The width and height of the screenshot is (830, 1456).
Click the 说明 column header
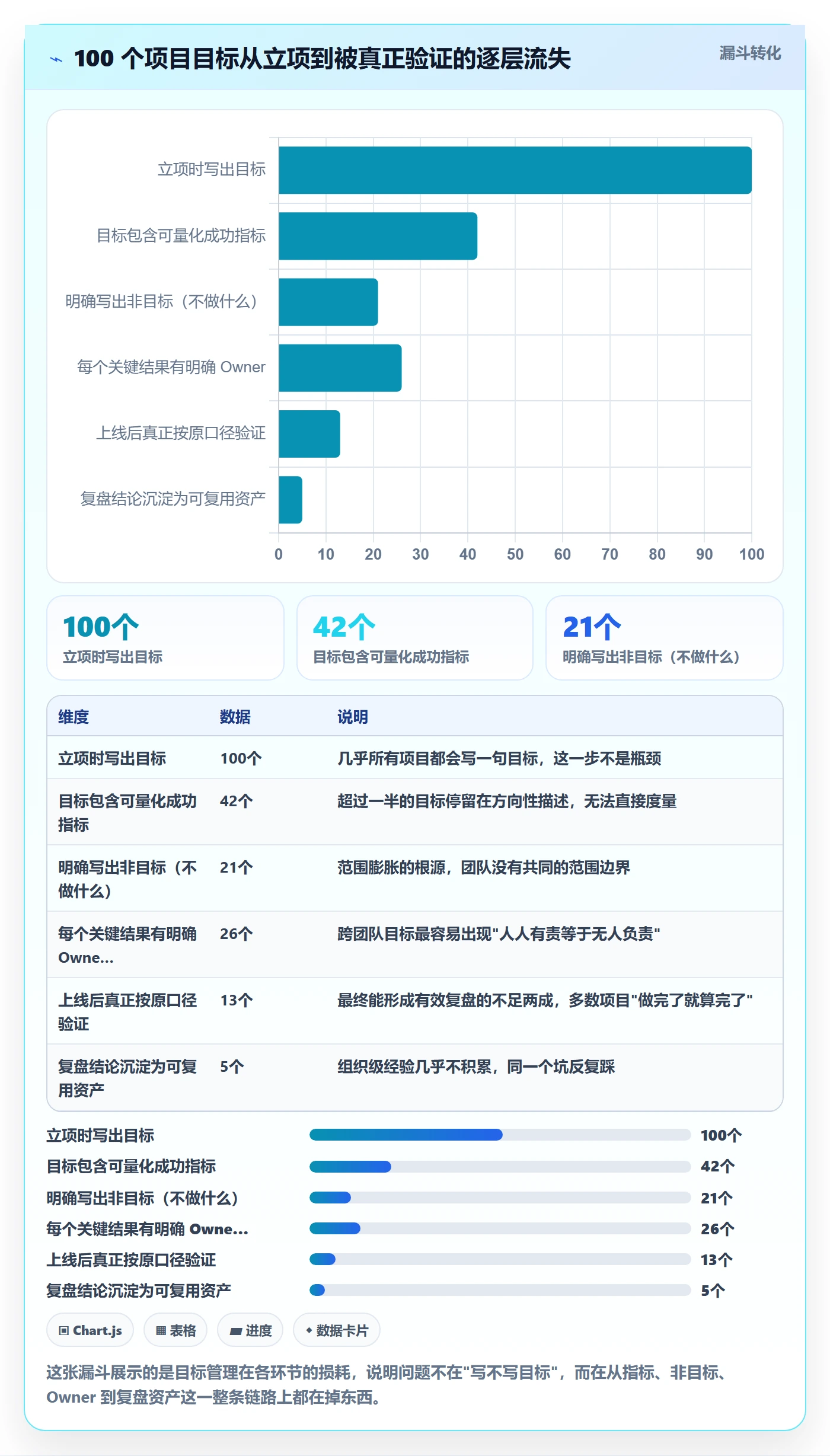tap(353, 717)
